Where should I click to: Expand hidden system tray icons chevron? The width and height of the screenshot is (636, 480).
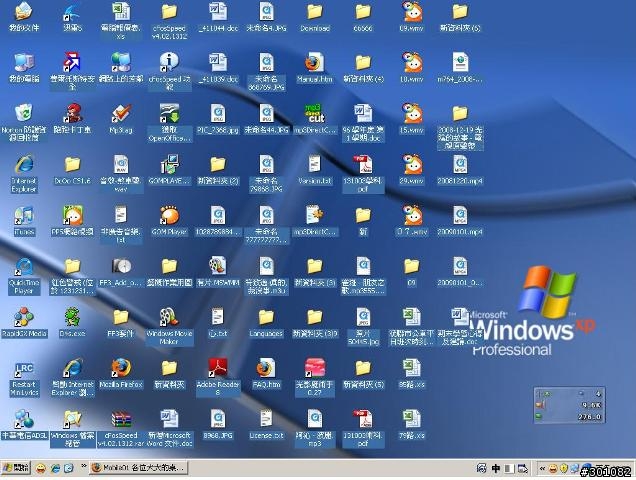542,469
